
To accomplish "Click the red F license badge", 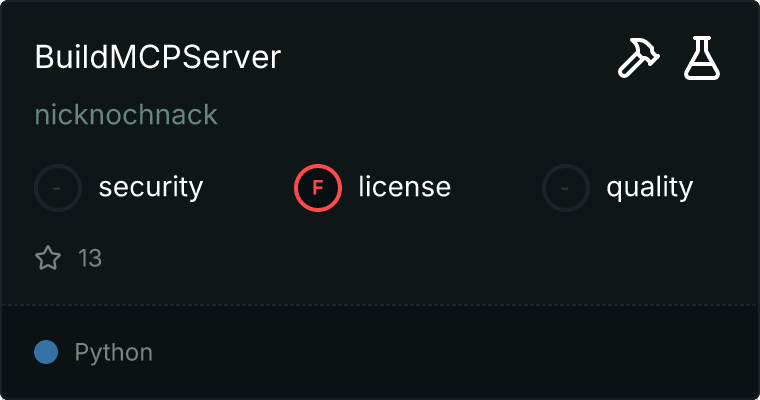I will coord(318,187).
